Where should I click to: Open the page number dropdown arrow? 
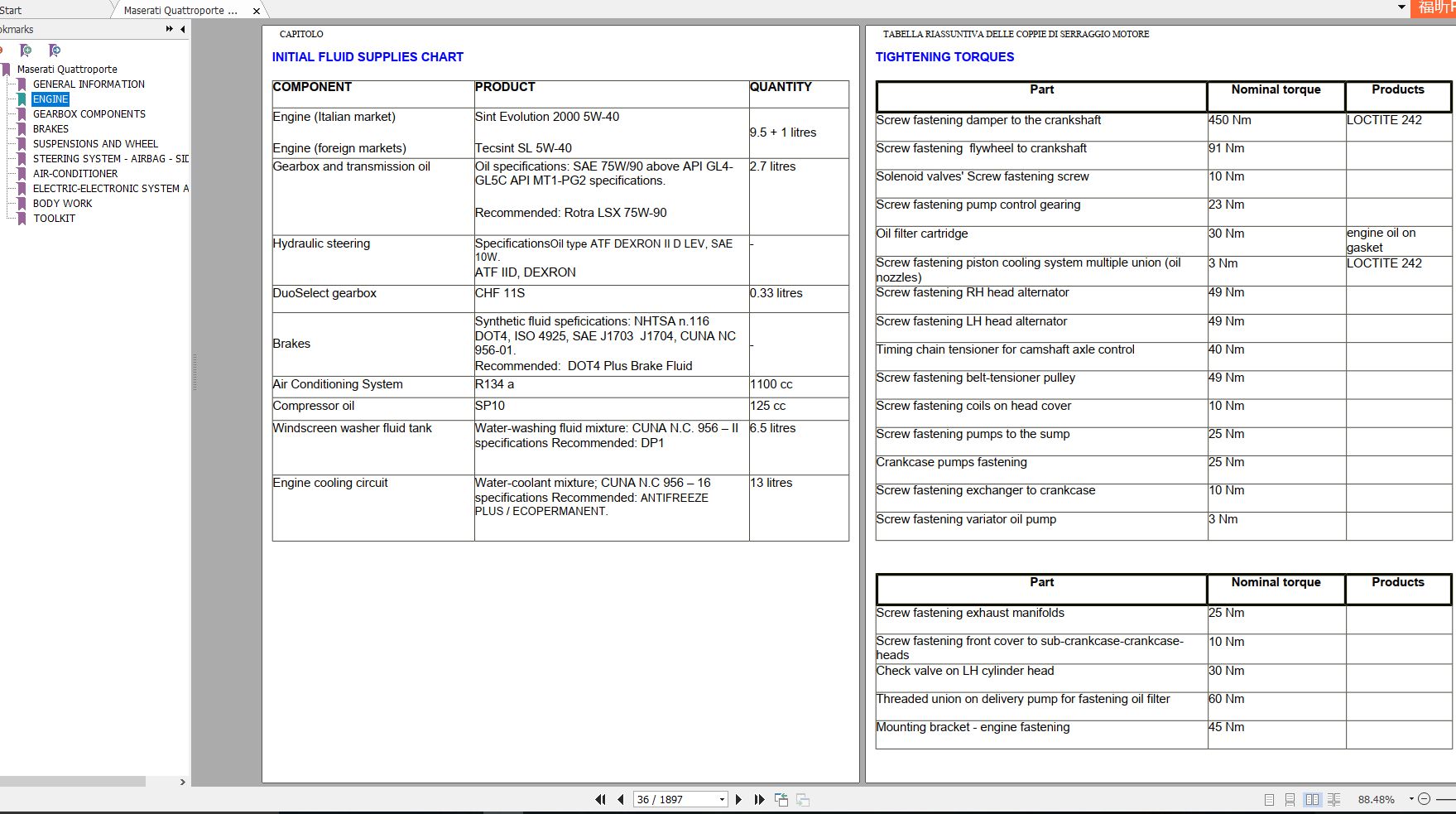pos(722,800)
